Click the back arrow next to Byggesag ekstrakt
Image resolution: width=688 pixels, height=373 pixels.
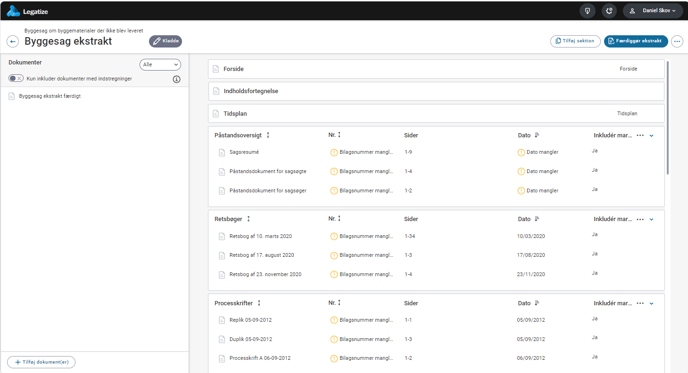coord(13,42)
